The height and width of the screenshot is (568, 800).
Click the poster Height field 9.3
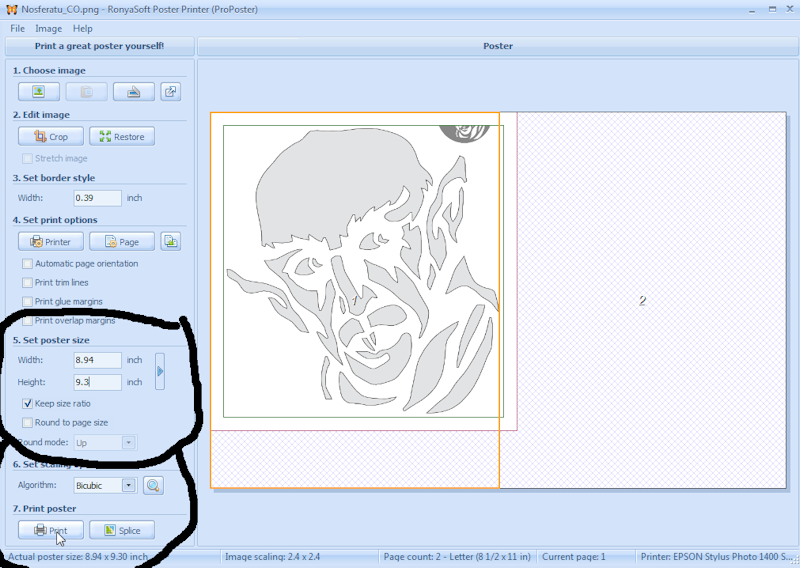(x=97, y=382)
